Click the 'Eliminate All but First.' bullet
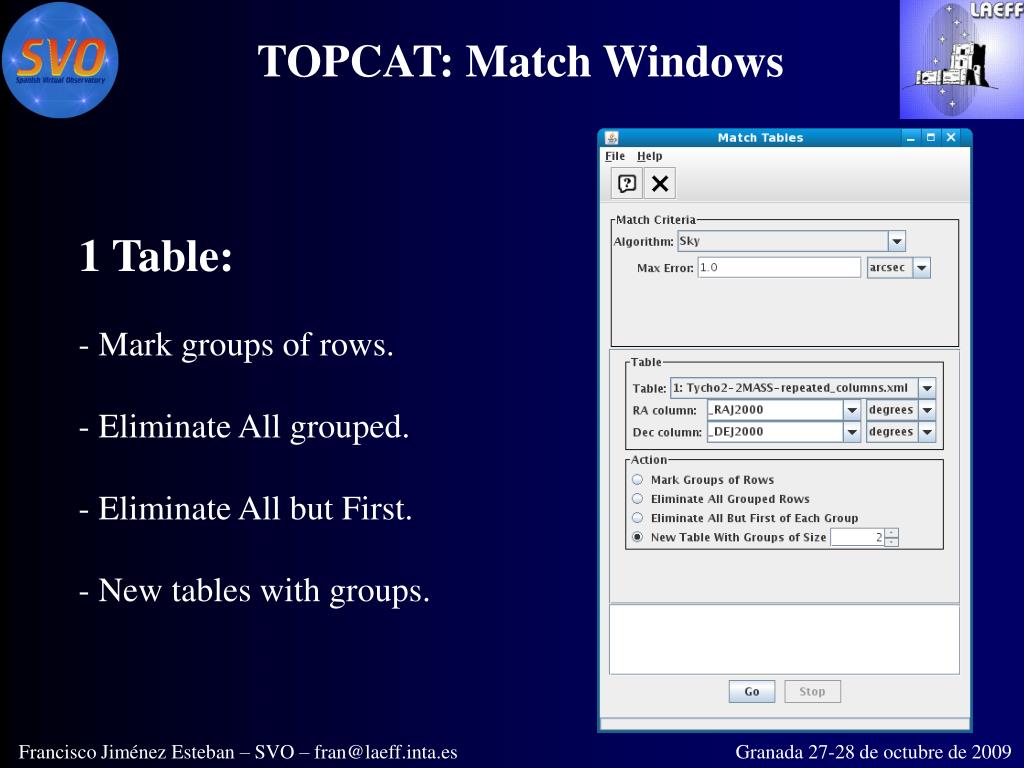The width and height of the screenshot is (1024, 768). point(246,509)
